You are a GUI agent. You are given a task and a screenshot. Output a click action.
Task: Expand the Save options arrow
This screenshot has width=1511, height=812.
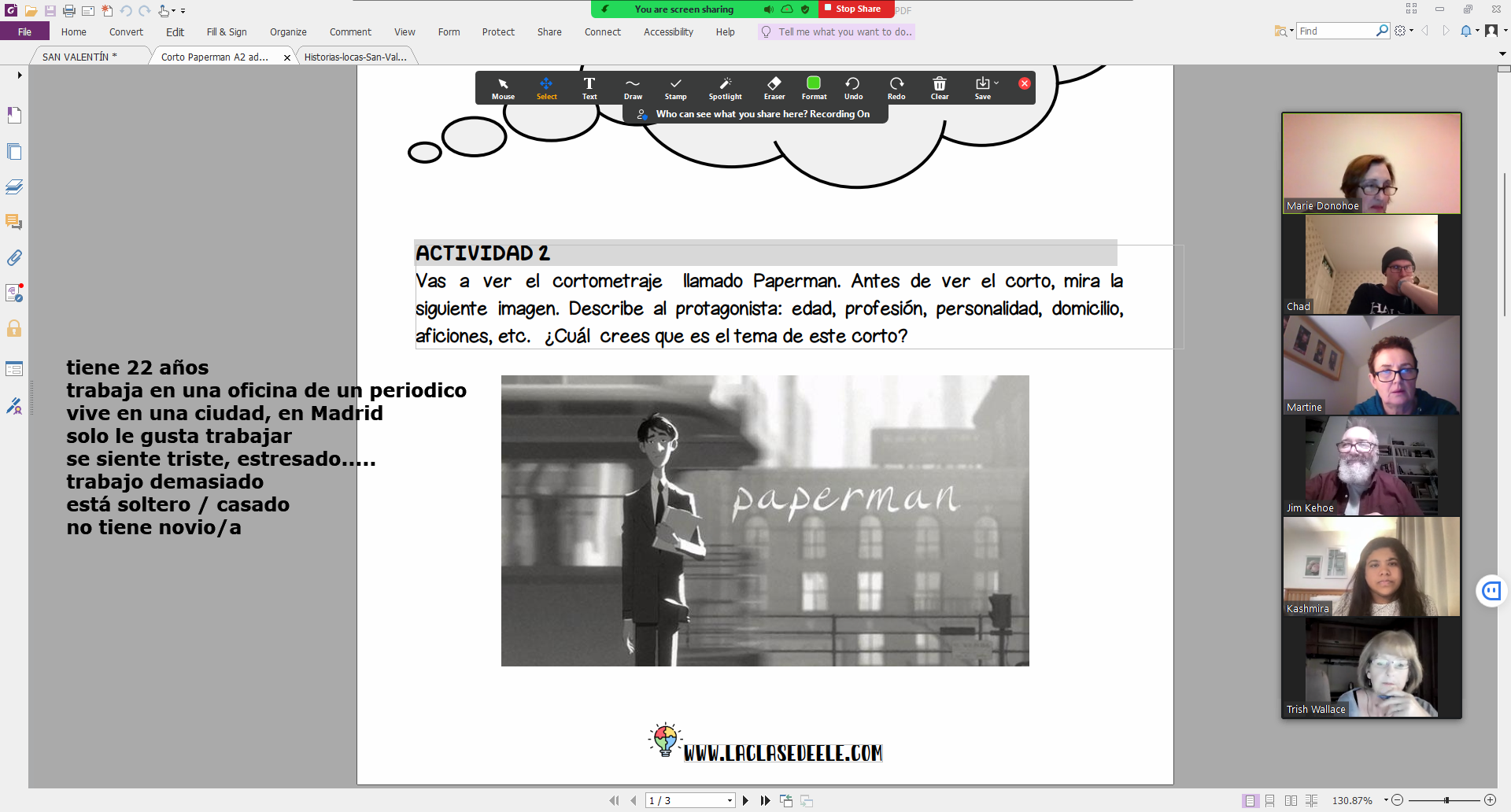(x=996, y=83)
